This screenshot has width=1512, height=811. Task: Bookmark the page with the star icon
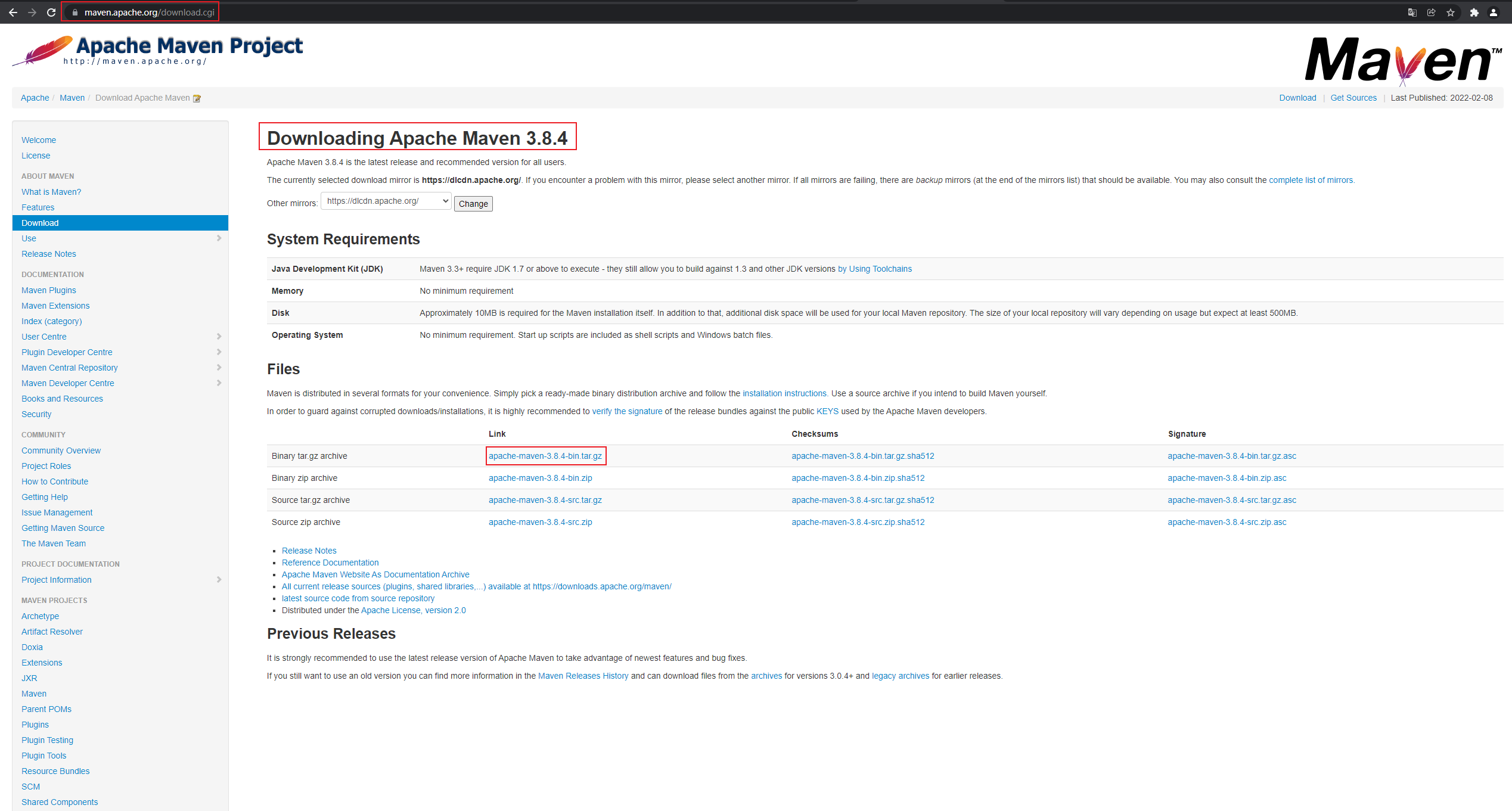click(1451, 13)
